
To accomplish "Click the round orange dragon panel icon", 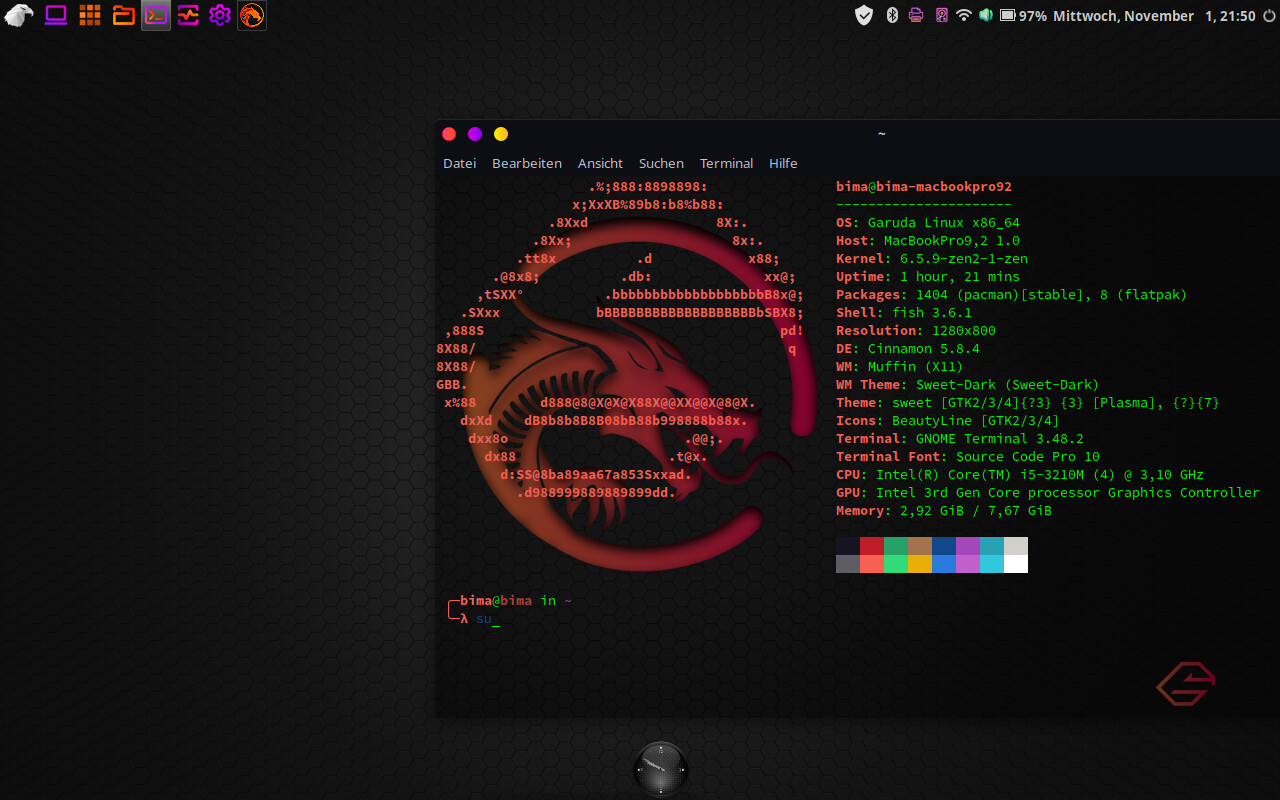I will 252,15.
